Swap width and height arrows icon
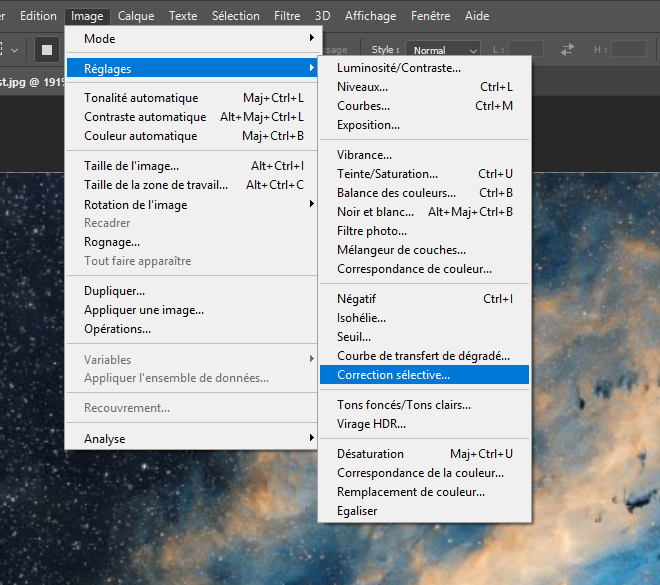 point(567,50)
